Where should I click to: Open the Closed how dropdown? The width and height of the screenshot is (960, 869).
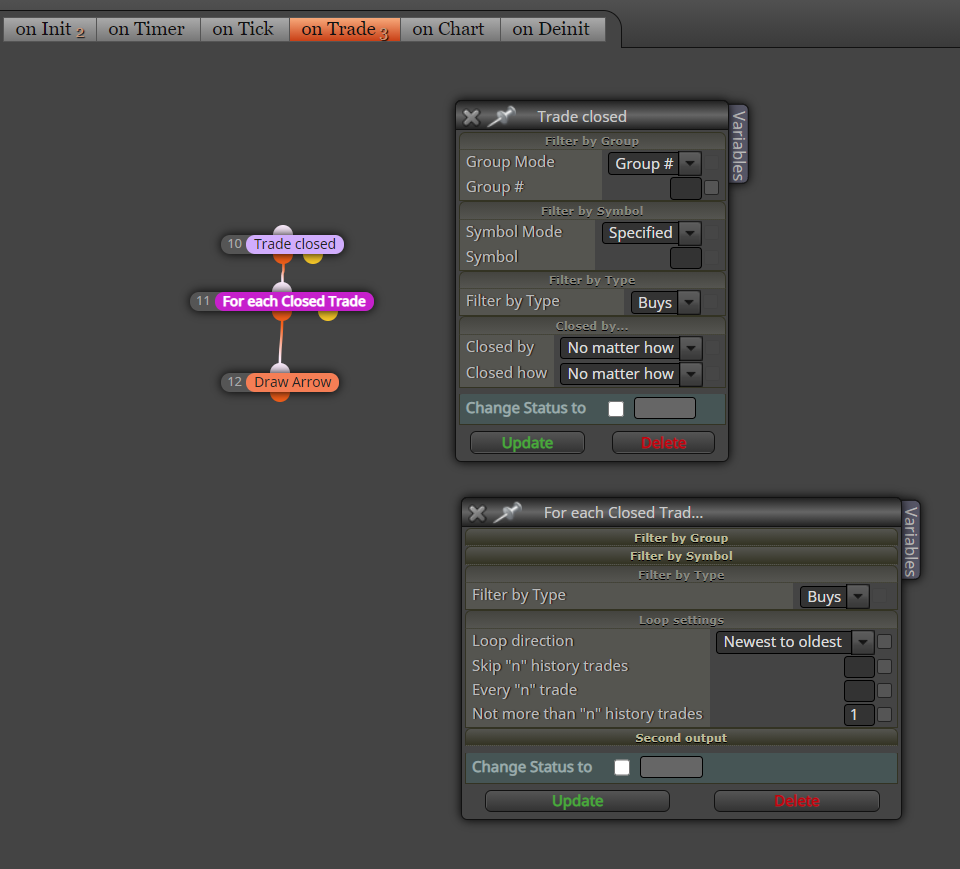point(631,374)
